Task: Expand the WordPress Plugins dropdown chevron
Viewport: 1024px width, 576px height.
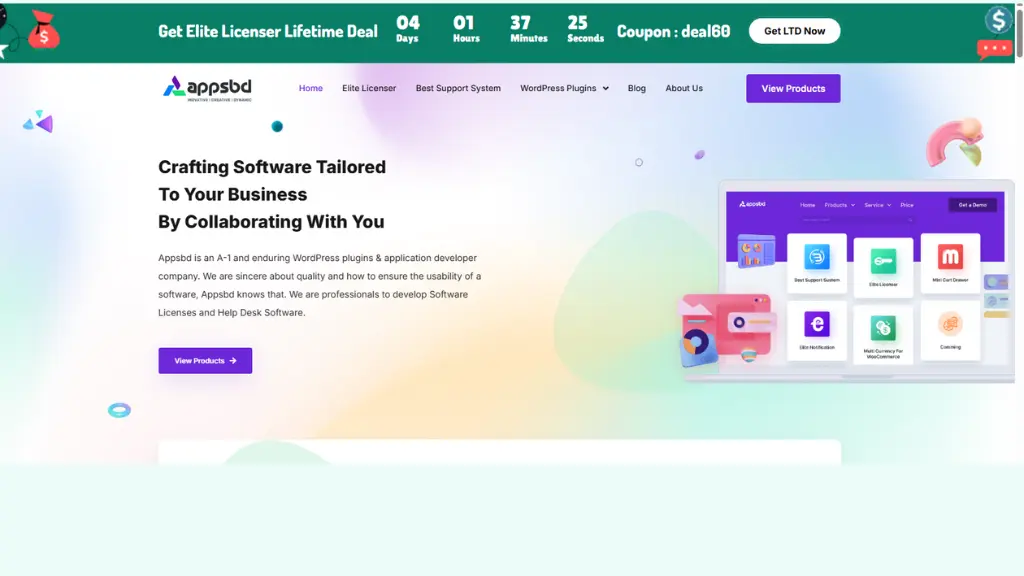Action: pos(605,88)
